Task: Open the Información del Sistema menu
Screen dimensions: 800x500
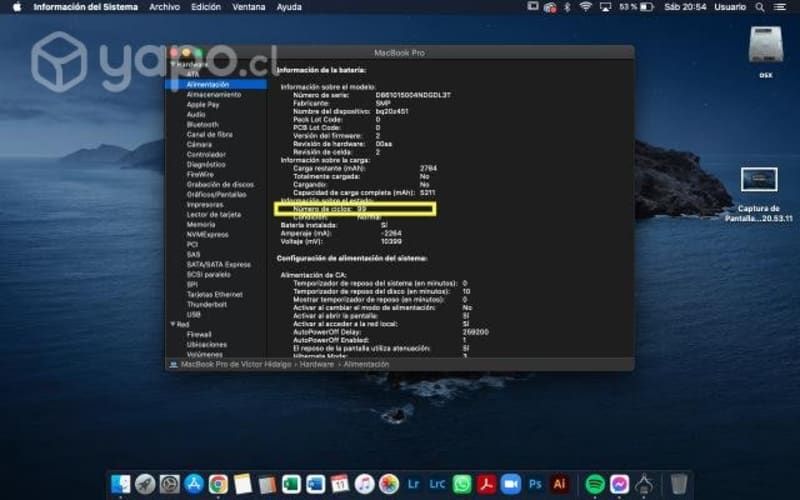Action: (85, 7)
